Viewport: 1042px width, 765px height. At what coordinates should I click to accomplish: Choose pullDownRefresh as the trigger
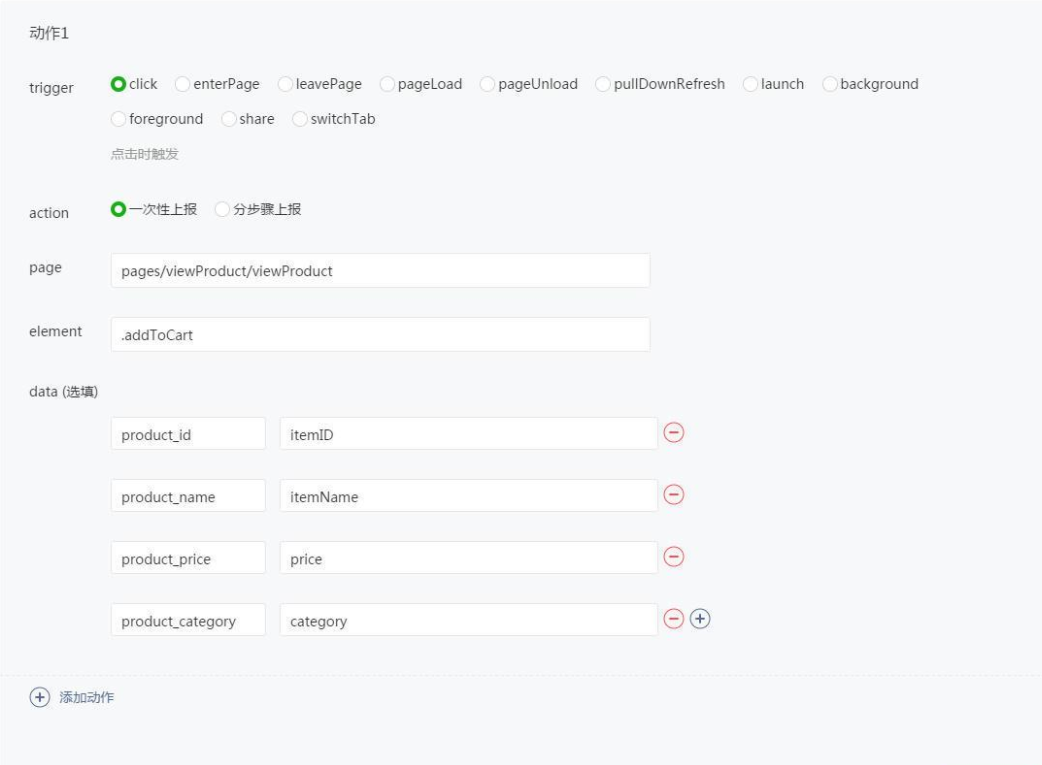(x=603, y=84)
